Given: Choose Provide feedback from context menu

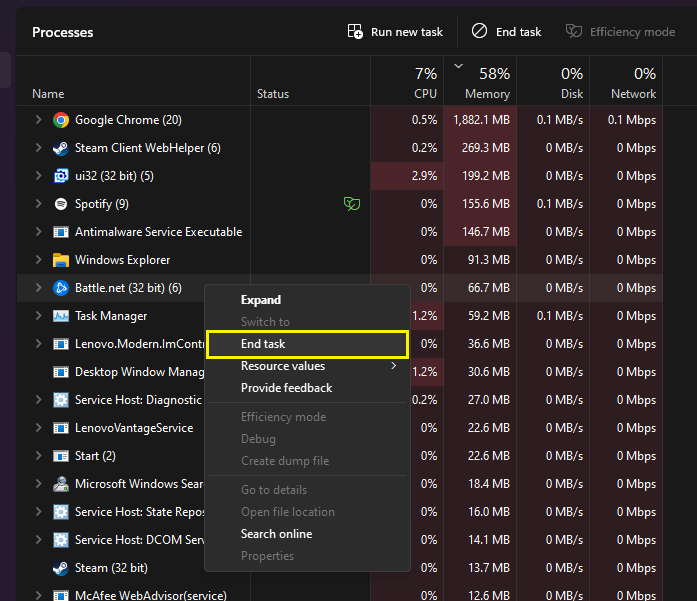Looking at the screenshot, I should [x=307, y=388].
